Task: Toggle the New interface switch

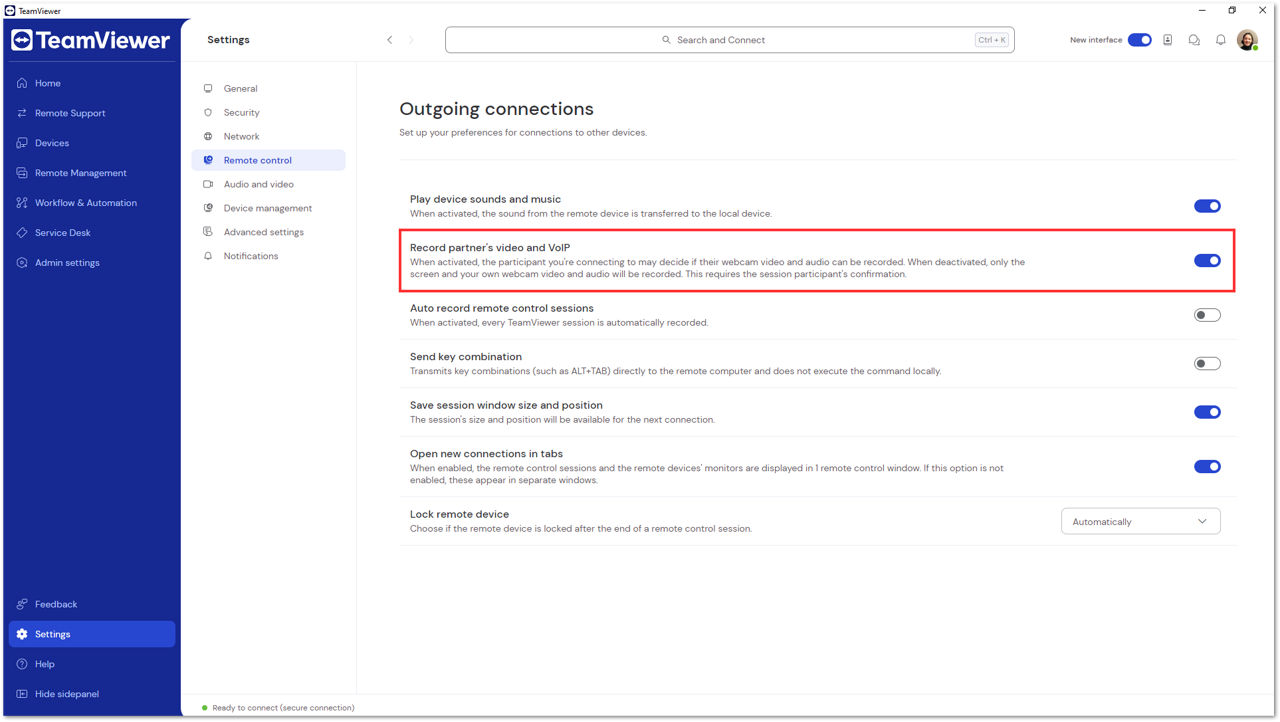Action: click(1140, 40)
